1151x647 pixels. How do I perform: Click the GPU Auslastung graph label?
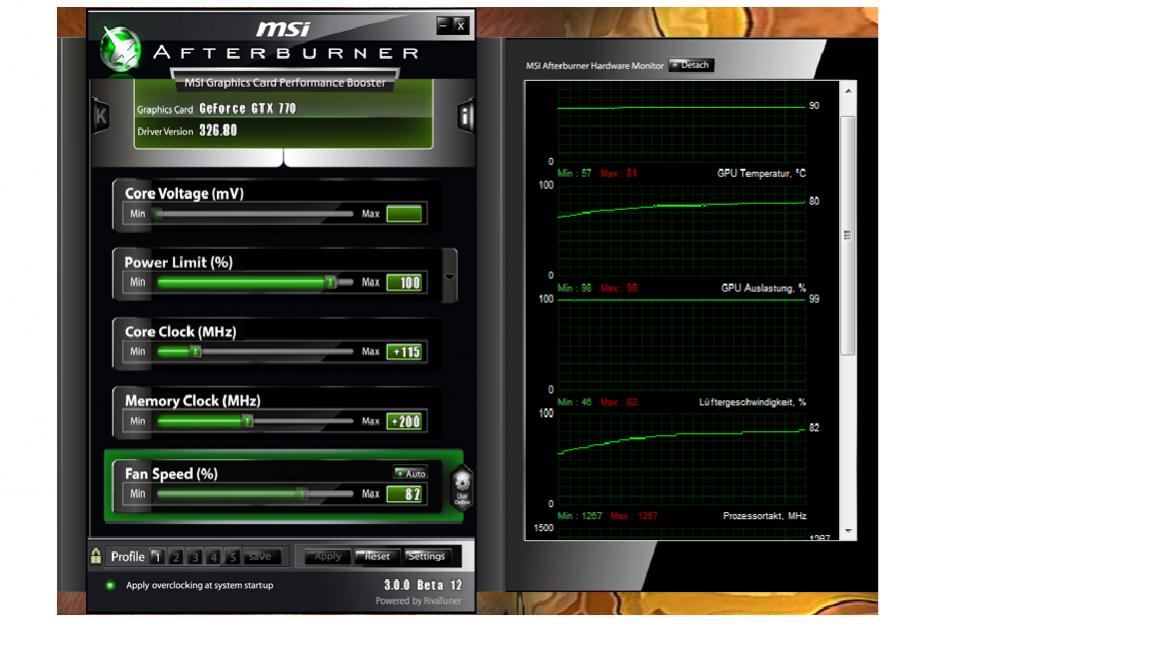coord(763,288)
